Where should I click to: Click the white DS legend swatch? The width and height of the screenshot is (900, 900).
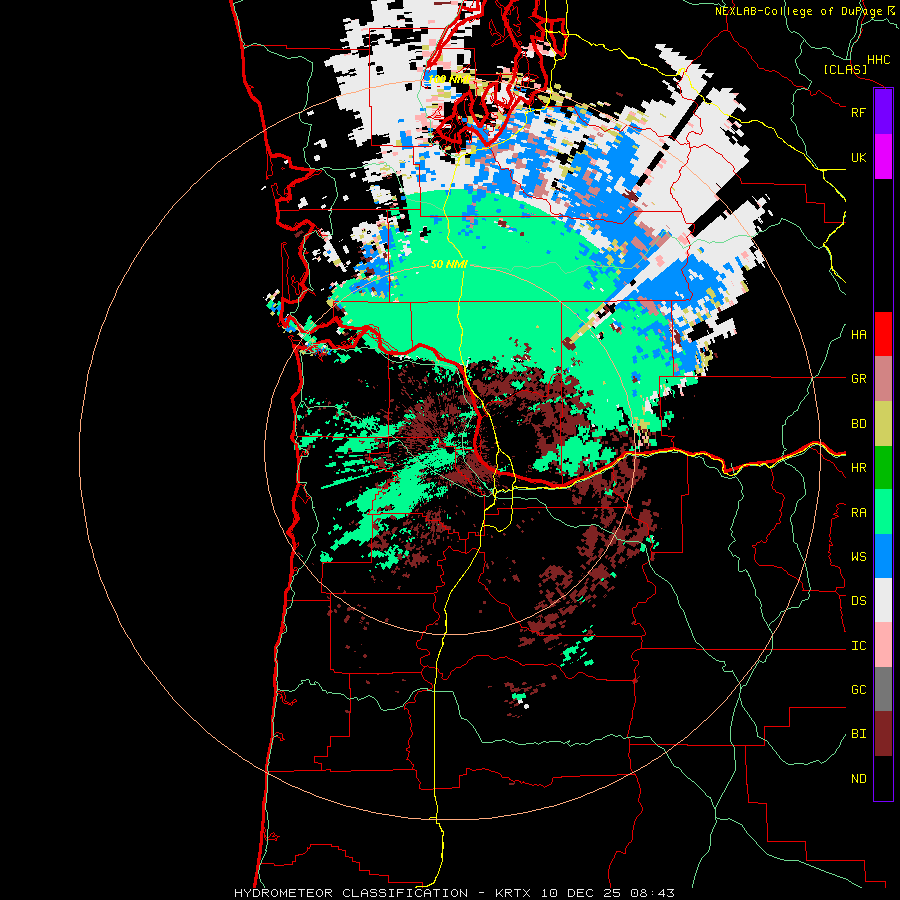[883, 600]
